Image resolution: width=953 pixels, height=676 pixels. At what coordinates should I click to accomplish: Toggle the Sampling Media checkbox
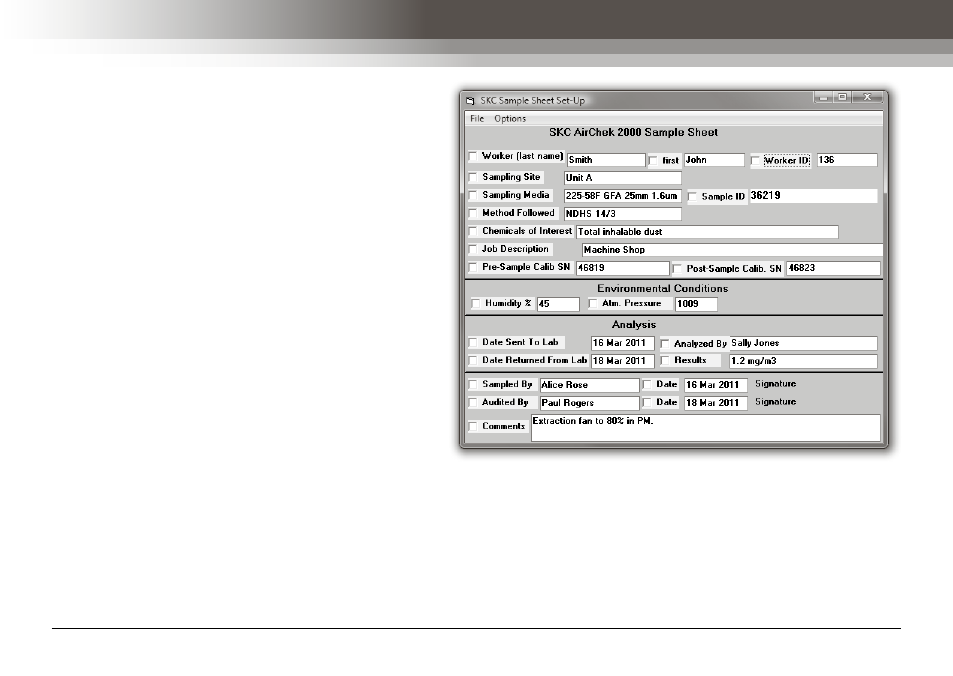coord(473,196)
